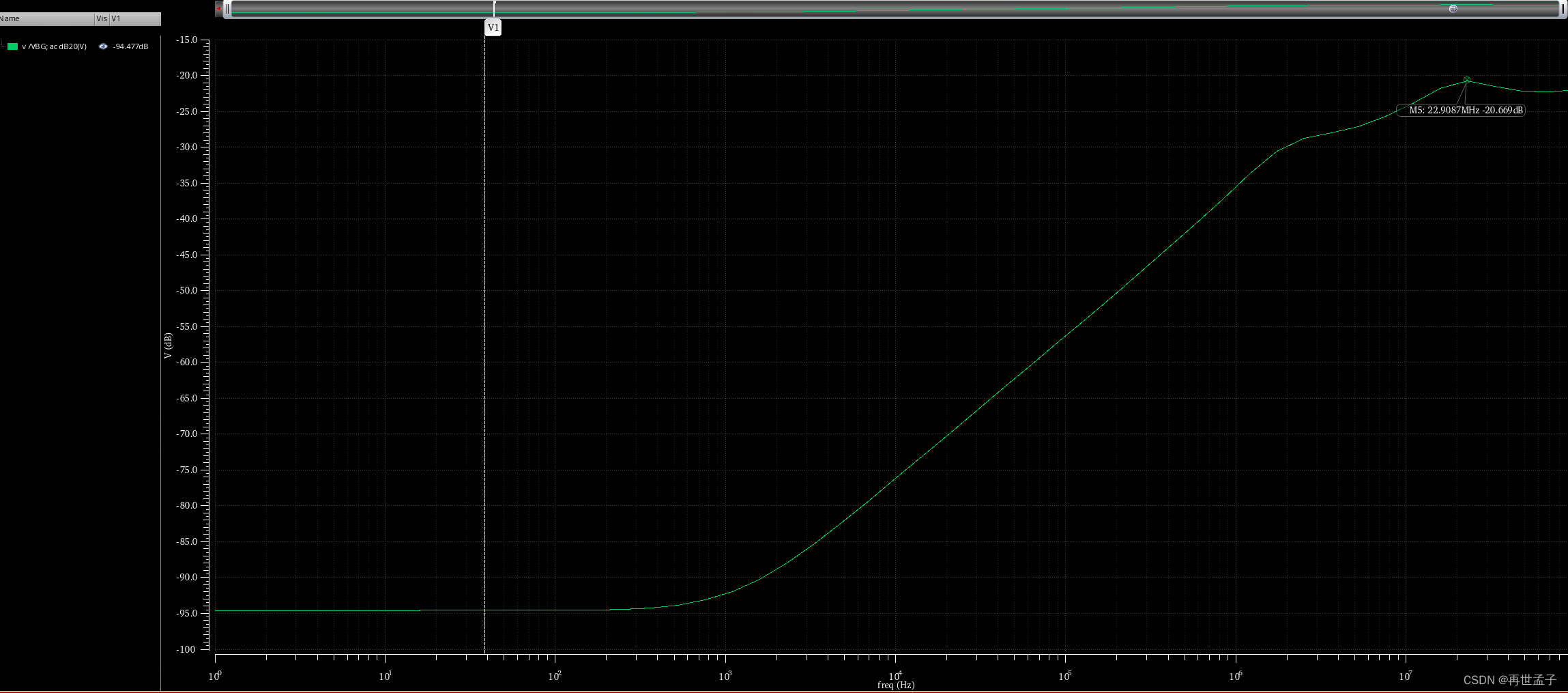This screenshot has width=1568, height=693.
Task: Click the '-50.0' Y-axis tick label
Action: (186, 290)
